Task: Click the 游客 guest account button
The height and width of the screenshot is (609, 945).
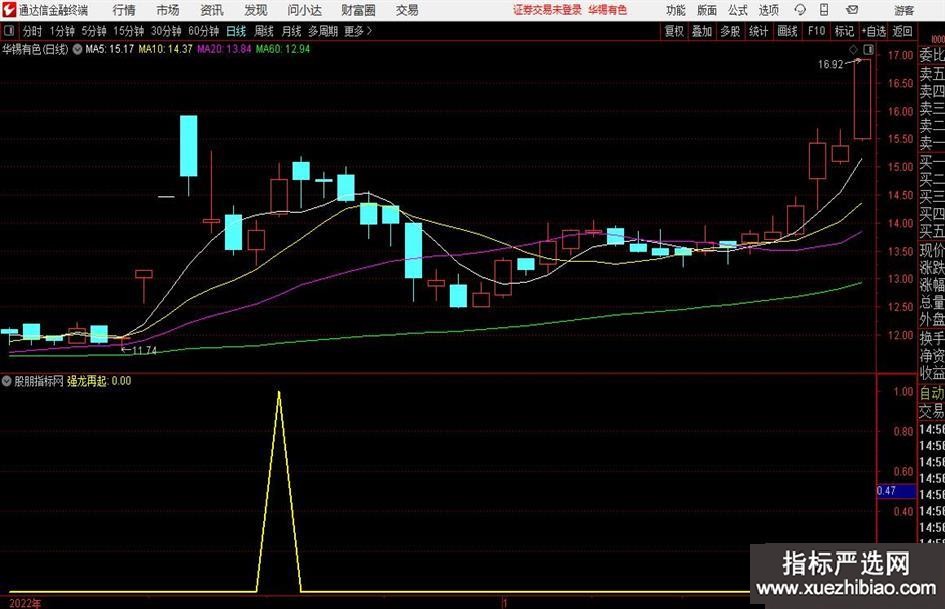Action: click(904, 10)
